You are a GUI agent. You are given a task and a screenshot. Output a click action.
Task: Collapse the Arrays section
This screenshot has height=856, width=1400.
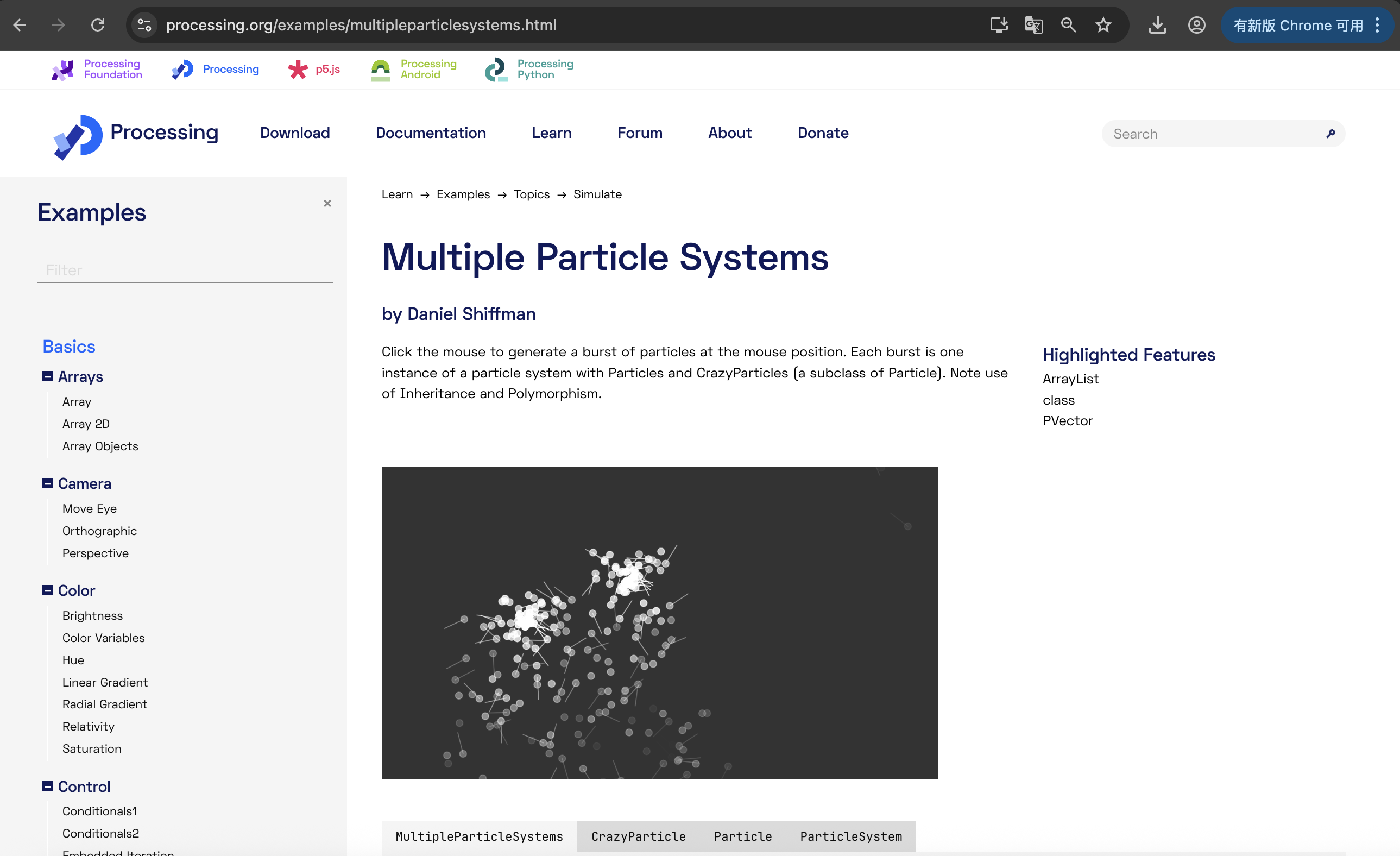(48, 376)
